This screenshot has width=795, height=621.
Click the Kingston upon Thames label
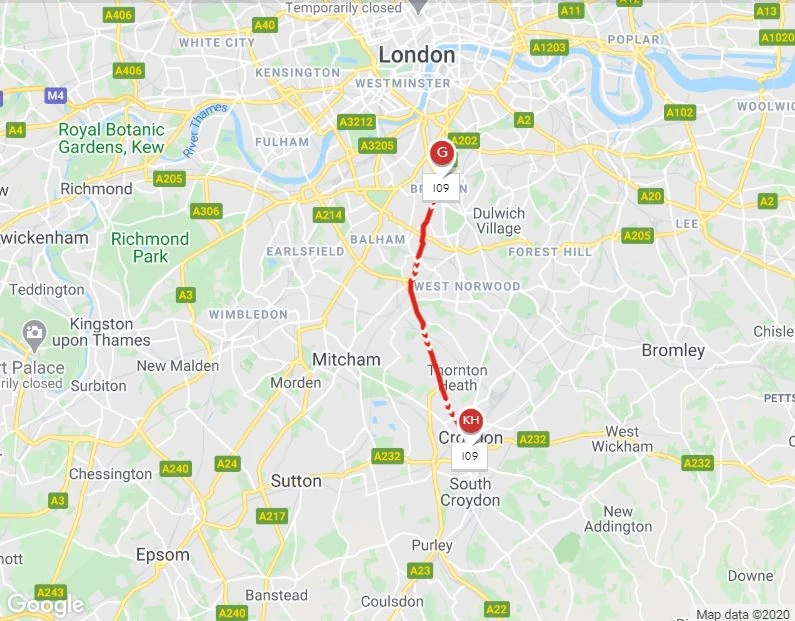[101, 332]
